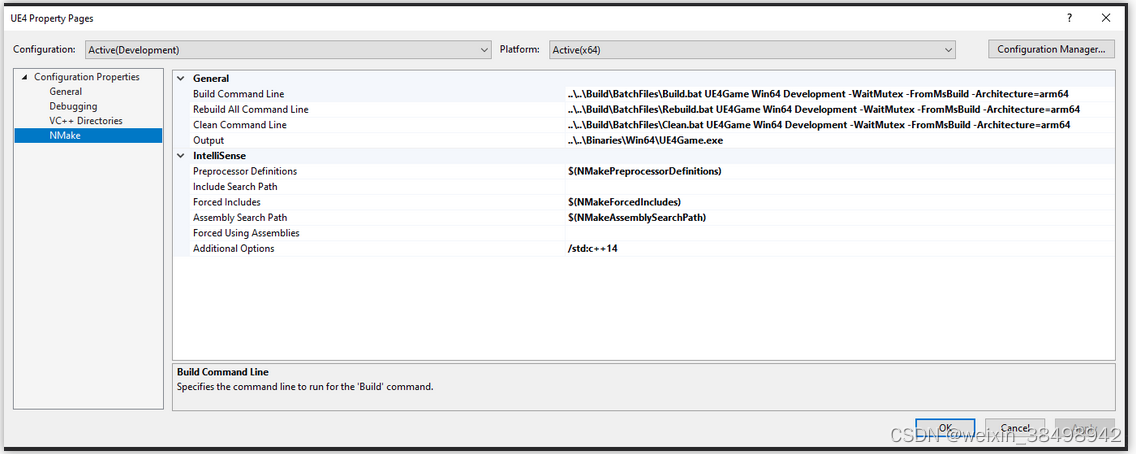
Task: Open Configuration Manager
Action: (1051, 49)
